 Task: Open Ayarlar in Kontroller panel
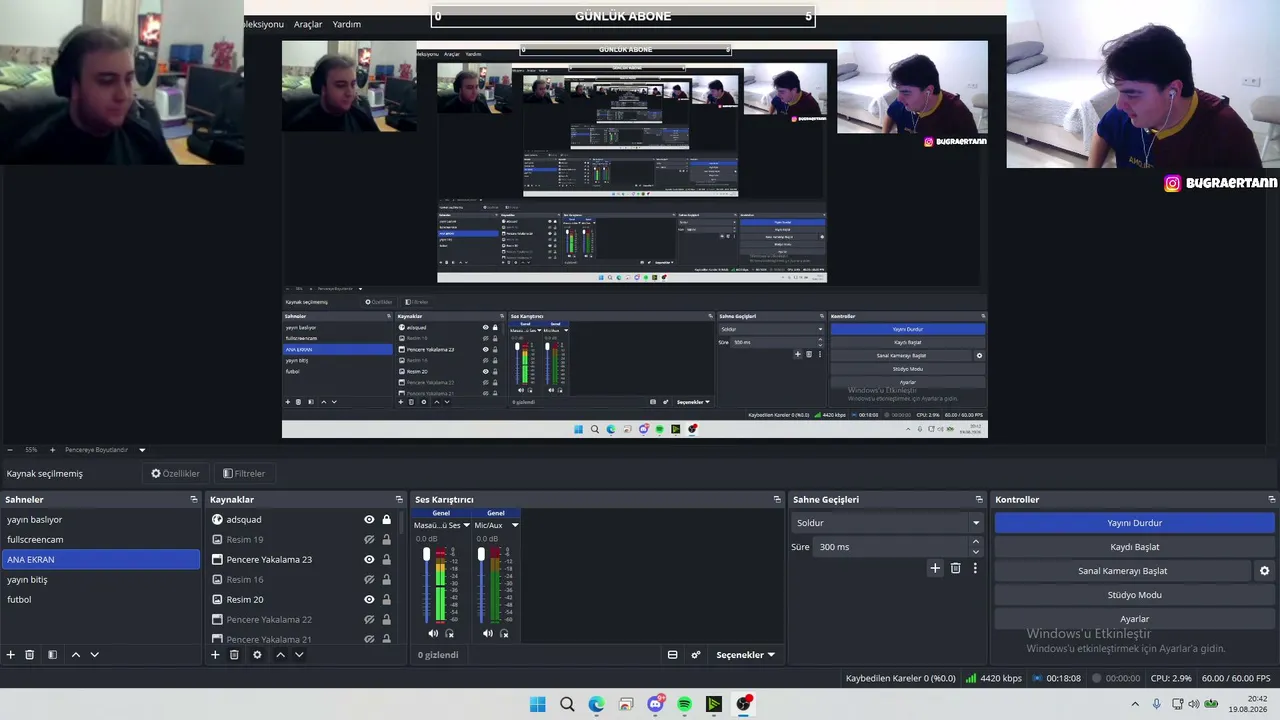click(1135, 619)
